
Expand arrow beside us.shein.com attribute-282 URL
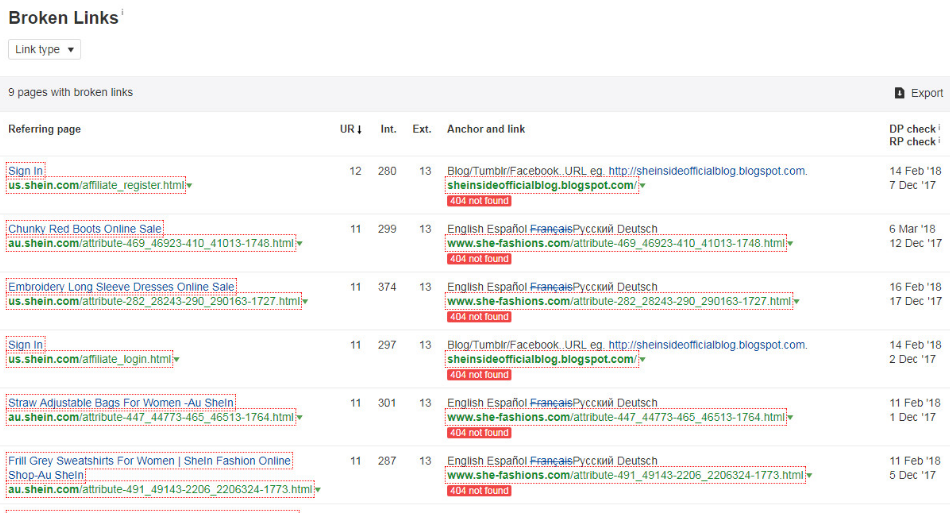[x=305, y=302]
